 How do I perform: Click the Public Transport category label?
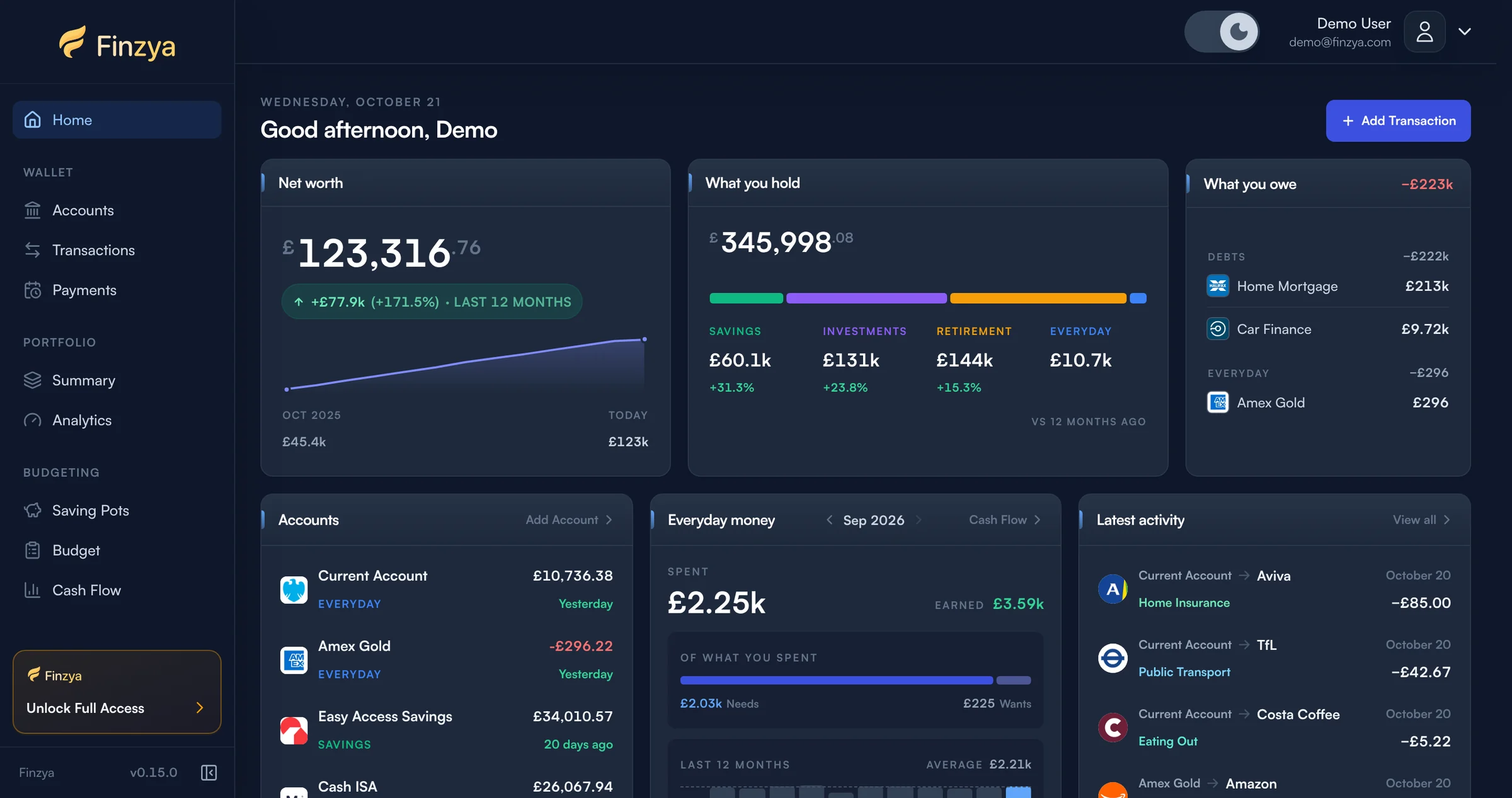click(1184, 672)
